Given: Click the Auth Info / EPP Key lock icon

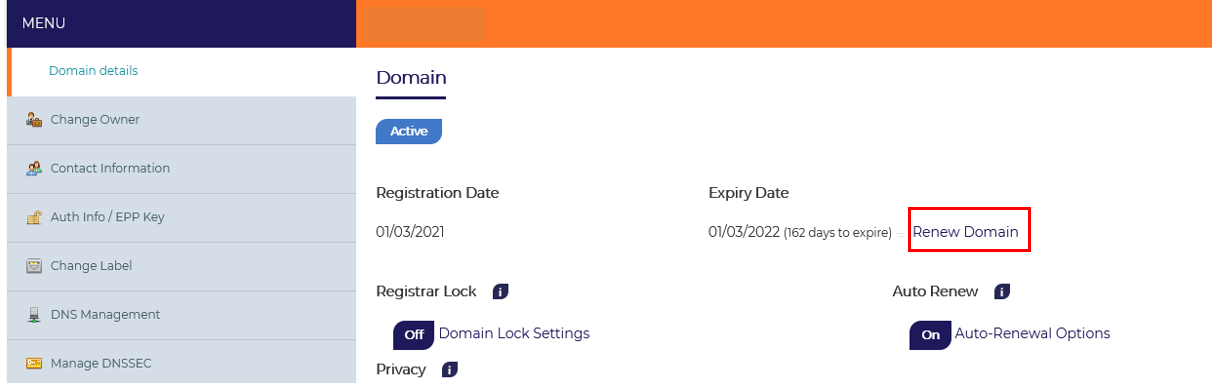Looking at the screenshot, I should click(x=33, y=217).
